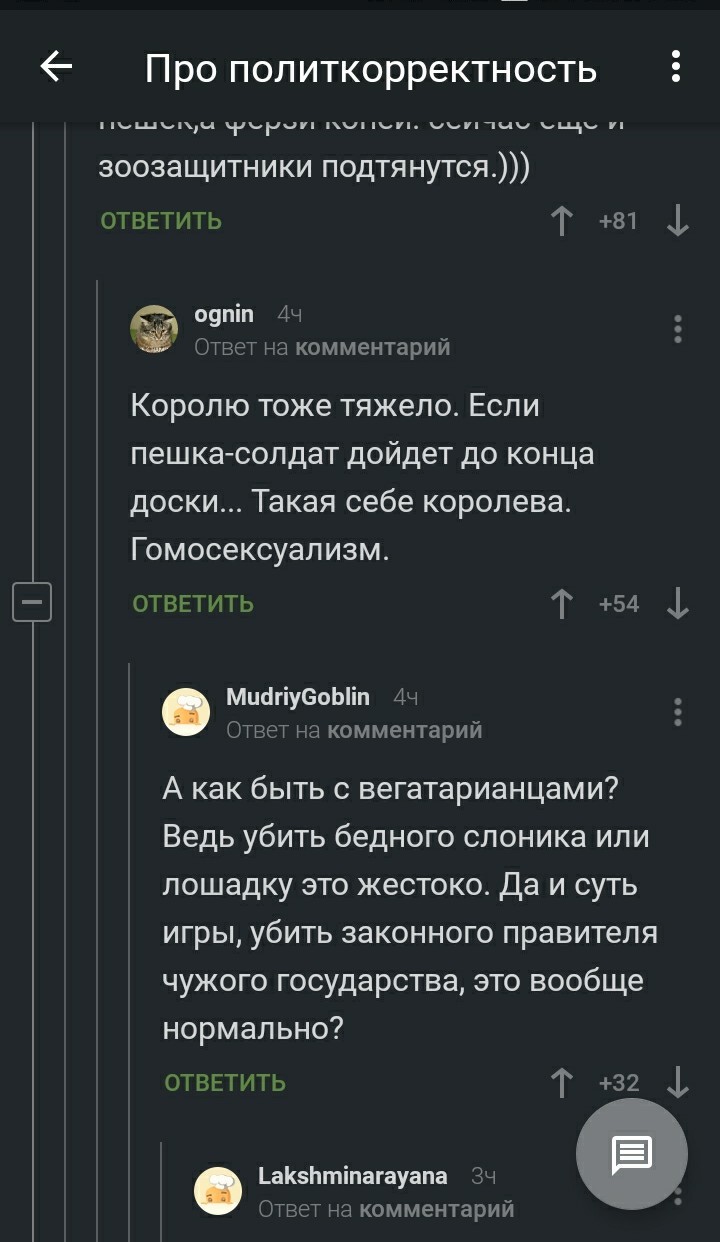This screenshot has height=1242, width=720.
Task: Downvote ognin's comment
Action: click(677, 604)
